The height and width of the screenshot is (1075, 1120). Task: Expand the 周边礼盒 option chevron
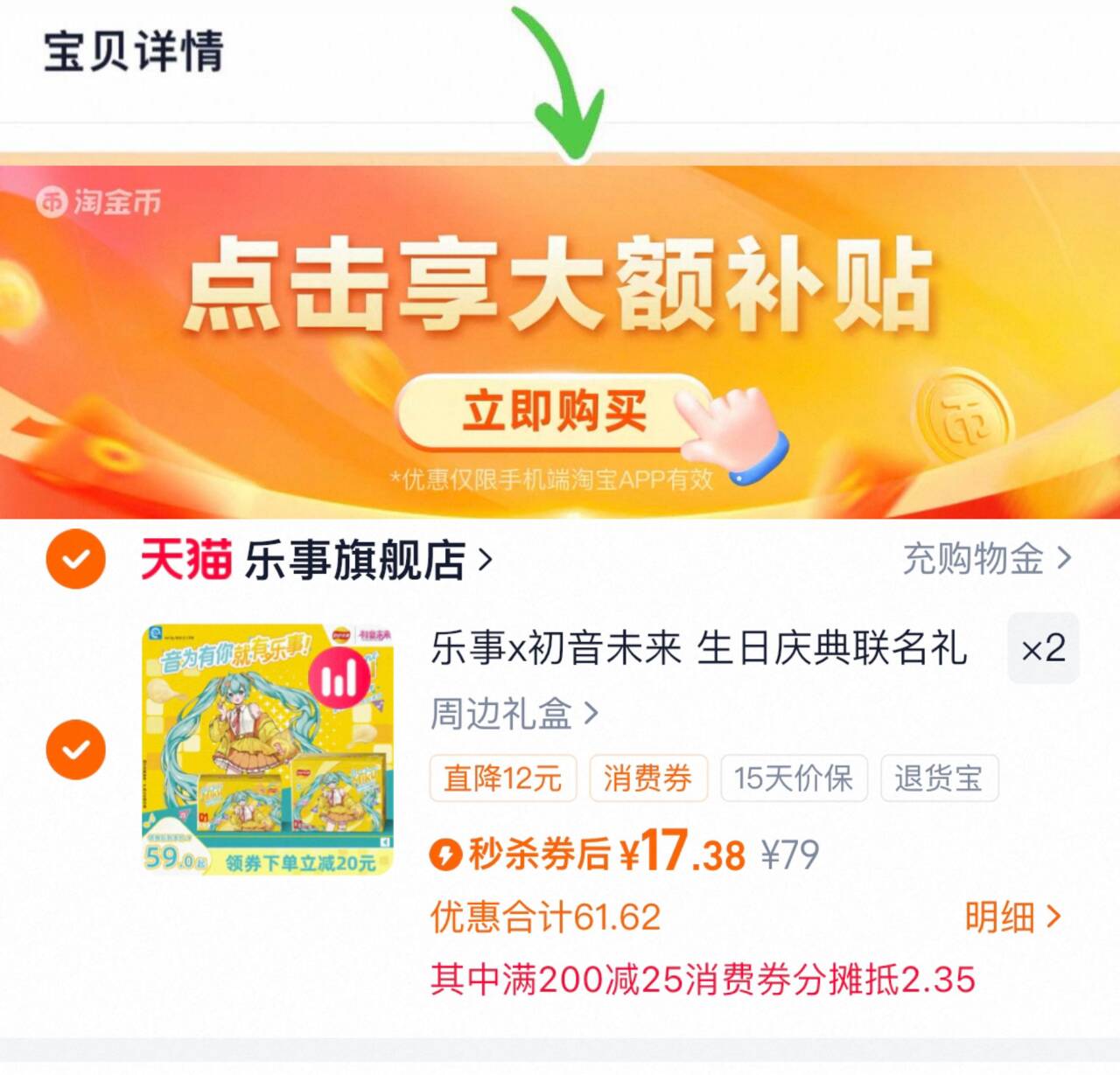(591, 714)
